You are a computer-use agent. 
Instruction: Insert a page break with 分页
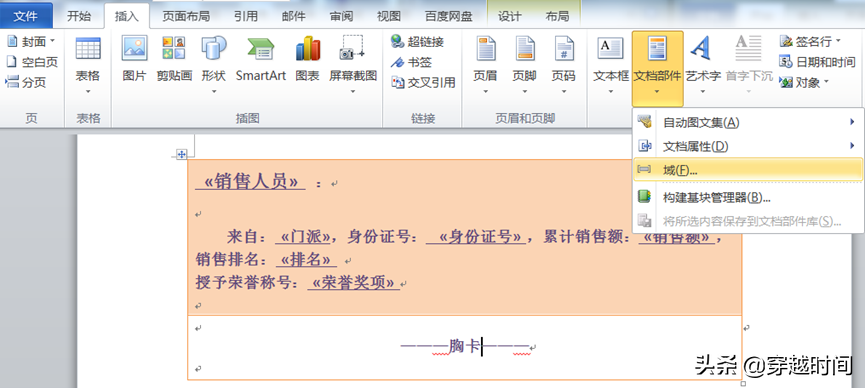click(26, 83)
